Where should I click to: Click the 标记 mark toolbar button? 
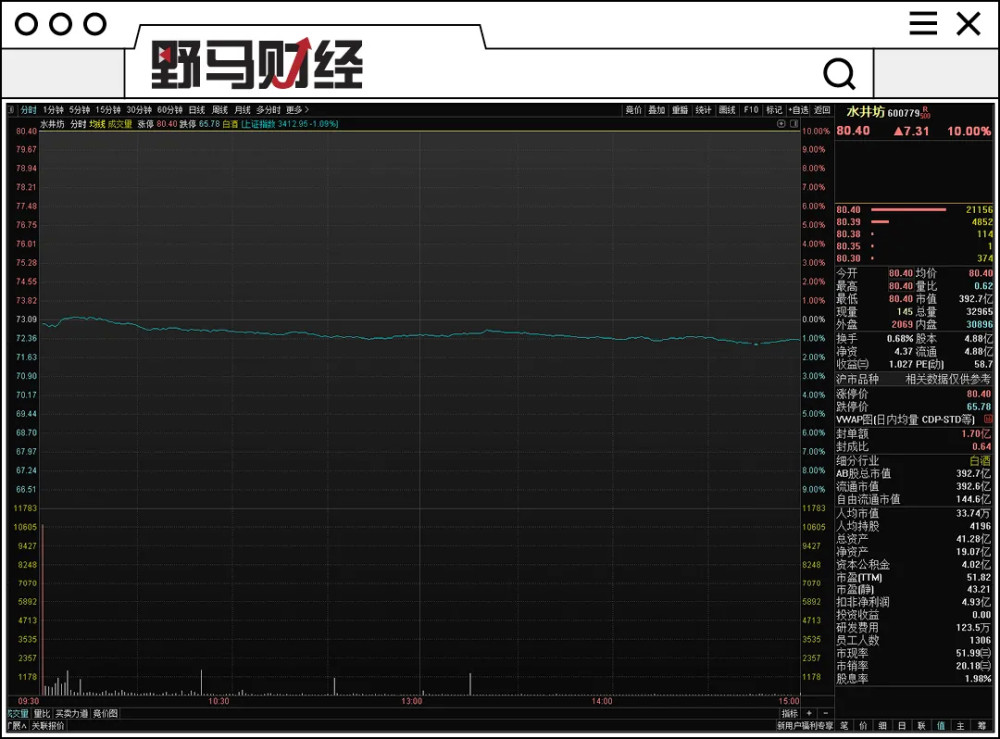point(774,110)
